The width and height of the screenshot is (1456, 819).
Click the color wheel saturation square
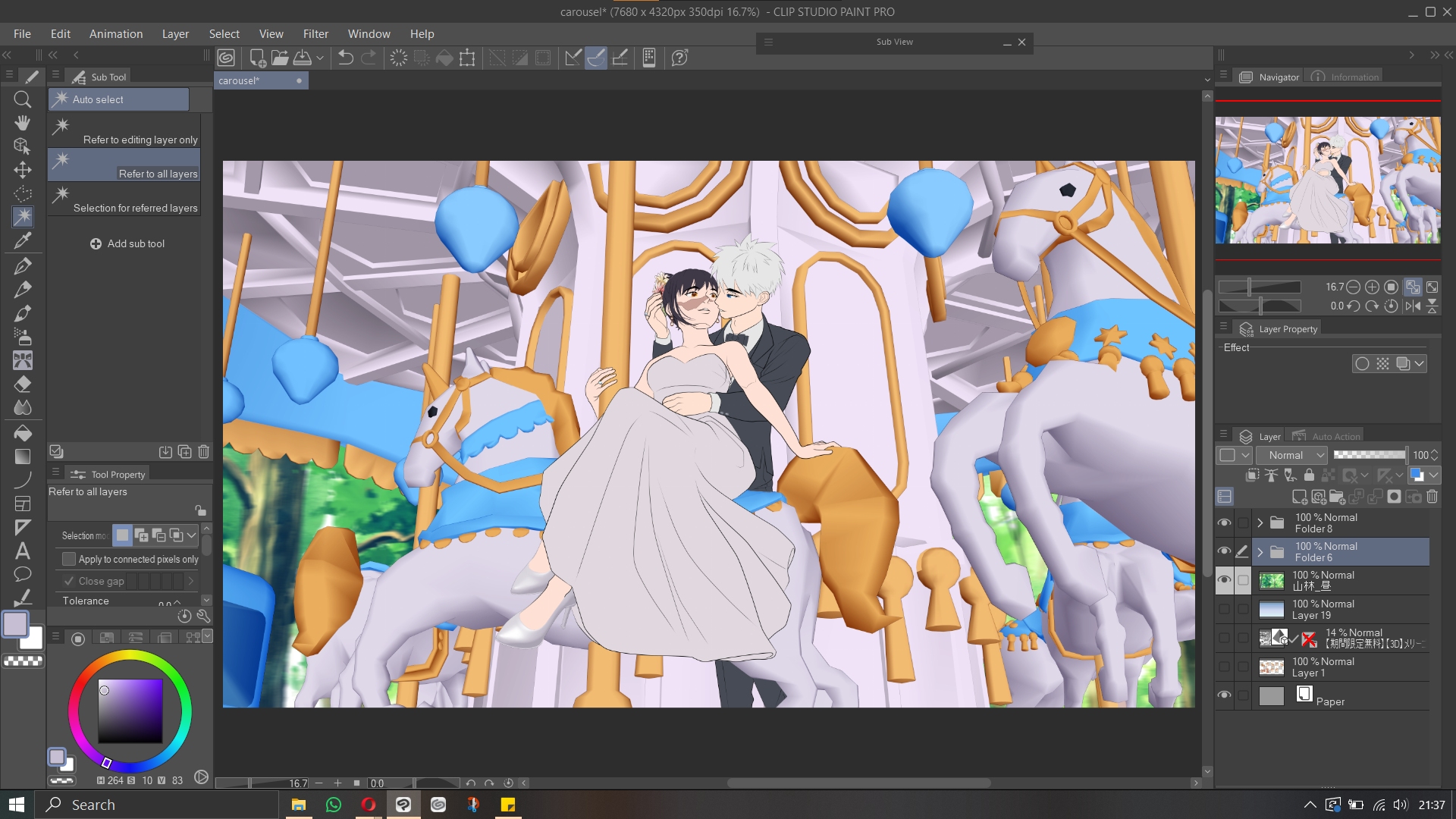(130, 711)
